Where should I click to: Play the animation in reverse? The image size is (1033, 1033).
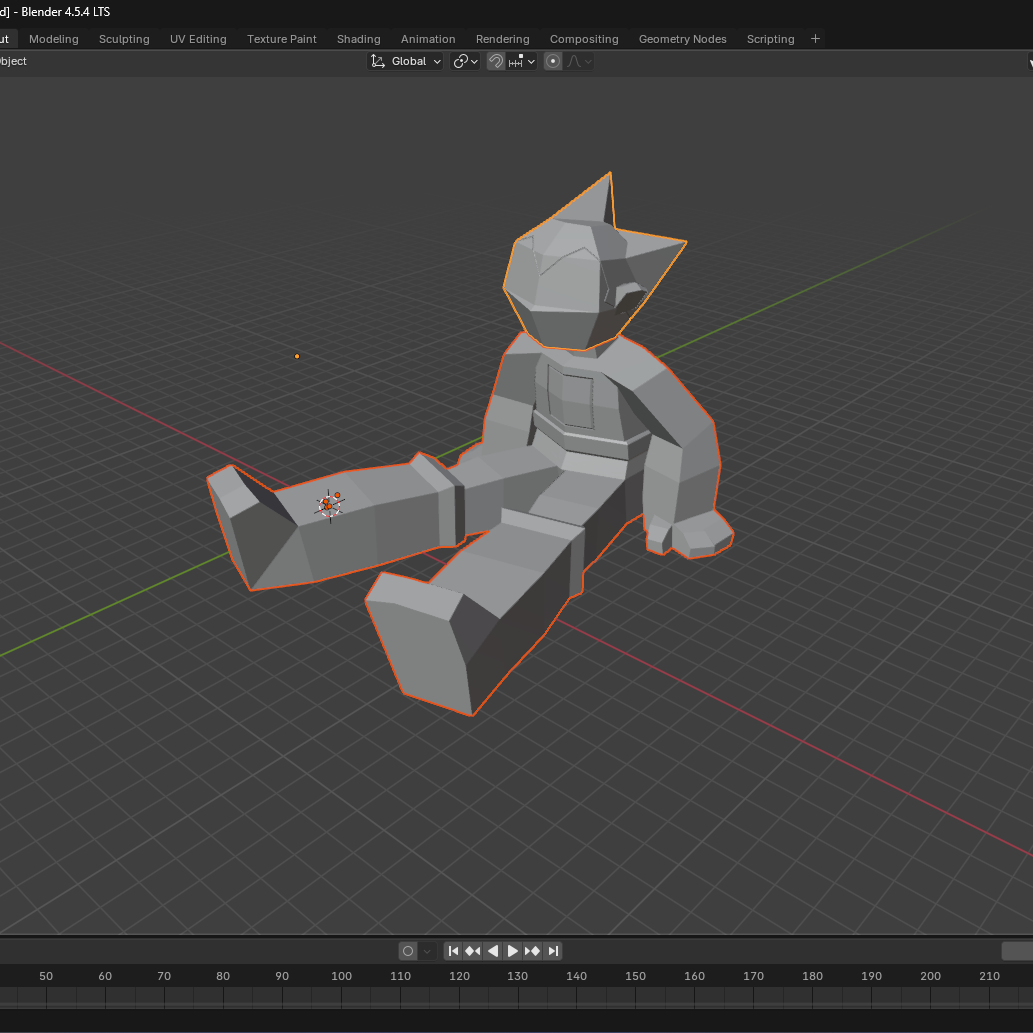[493, 951]
